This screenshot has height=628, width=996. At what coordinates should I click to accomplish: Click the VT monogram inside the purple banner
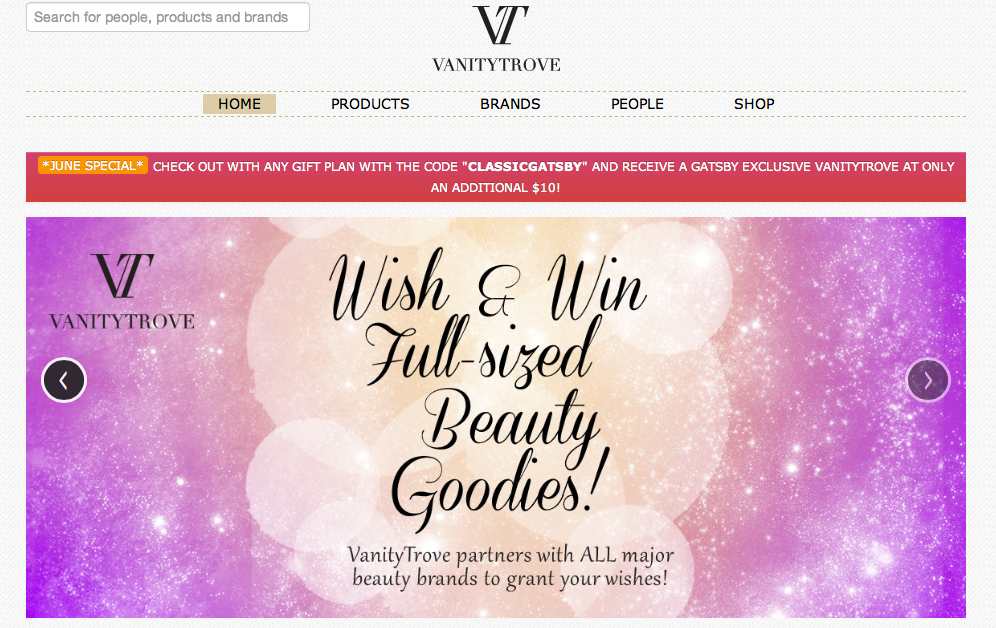click(122, 276)
